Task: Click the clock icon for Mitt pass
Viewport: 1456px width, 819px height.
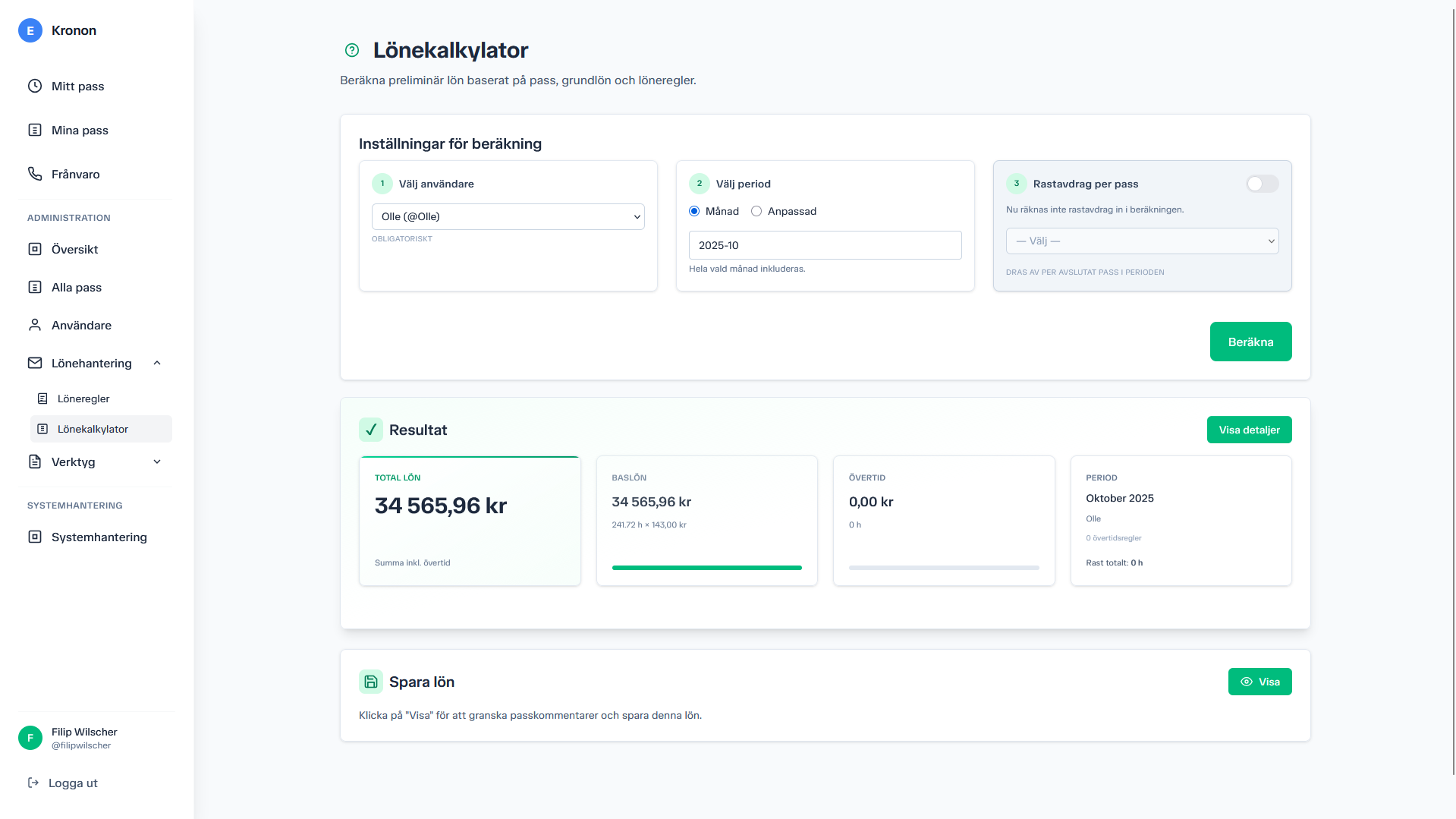Action: (35, 86)
